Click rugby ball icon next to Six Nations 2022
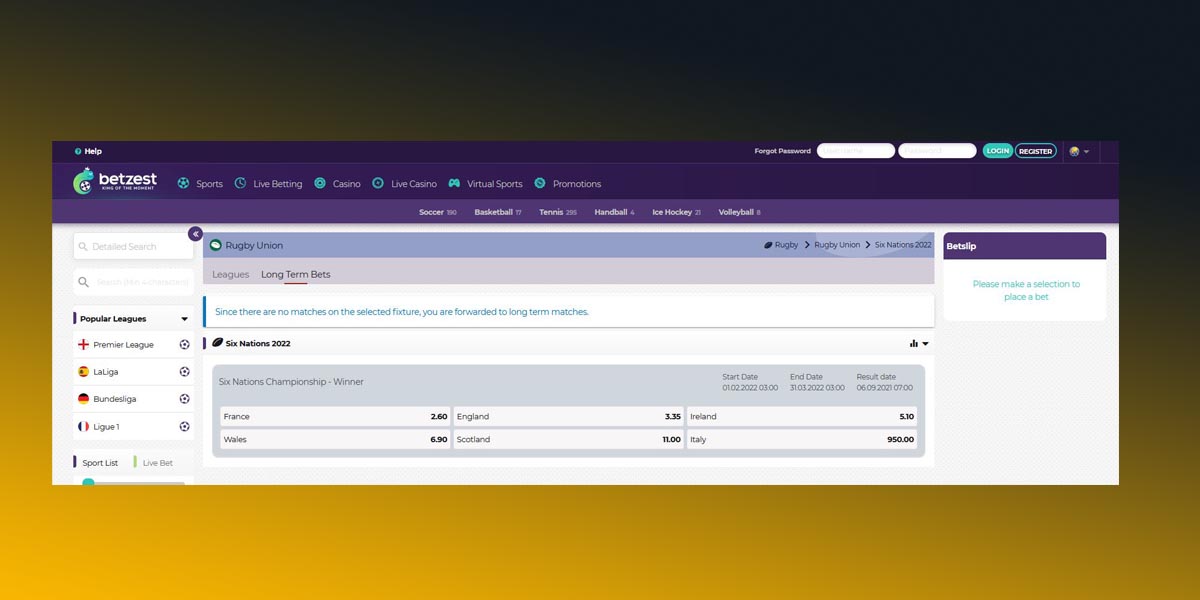 click(217, 343)
